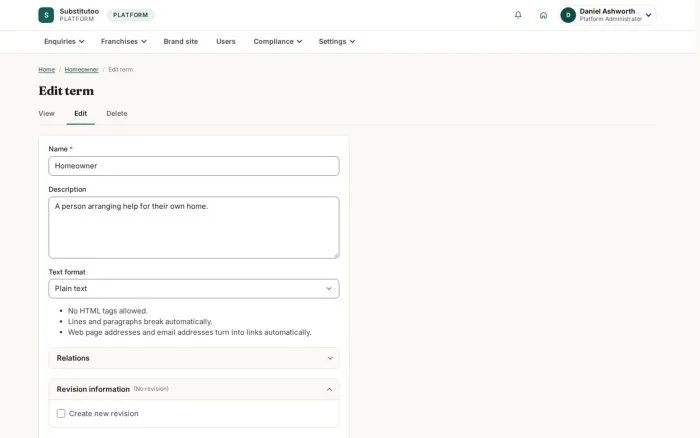Open the Enquiries menu

[64, 42]
